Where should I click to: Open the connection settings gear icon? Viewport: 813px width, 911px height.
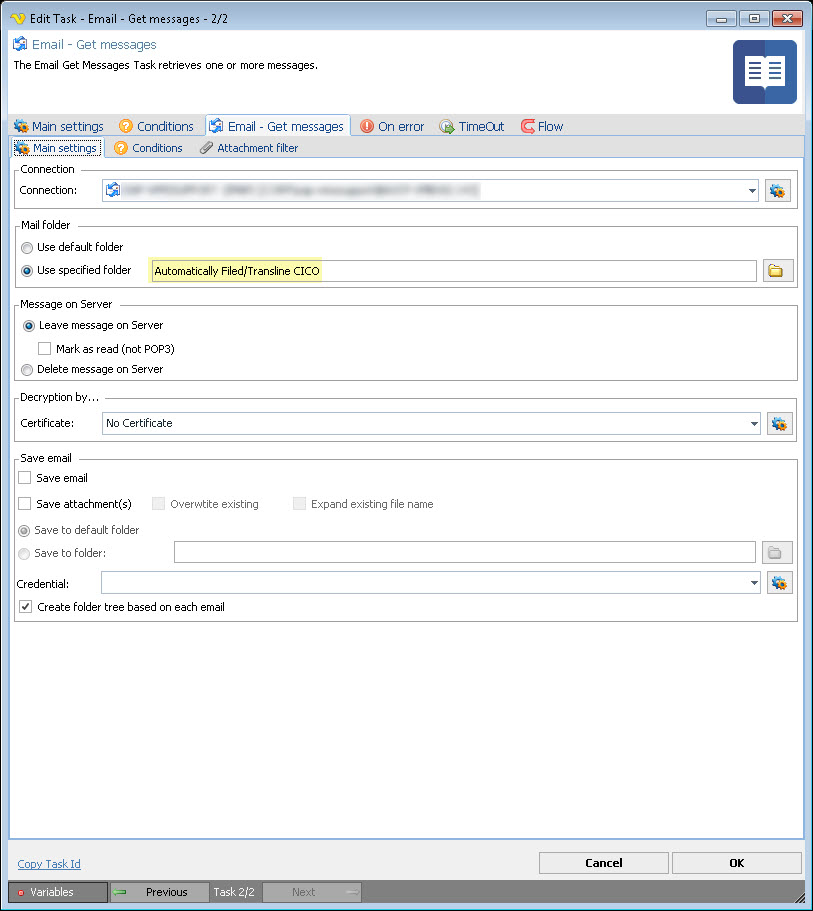point(778,190)
